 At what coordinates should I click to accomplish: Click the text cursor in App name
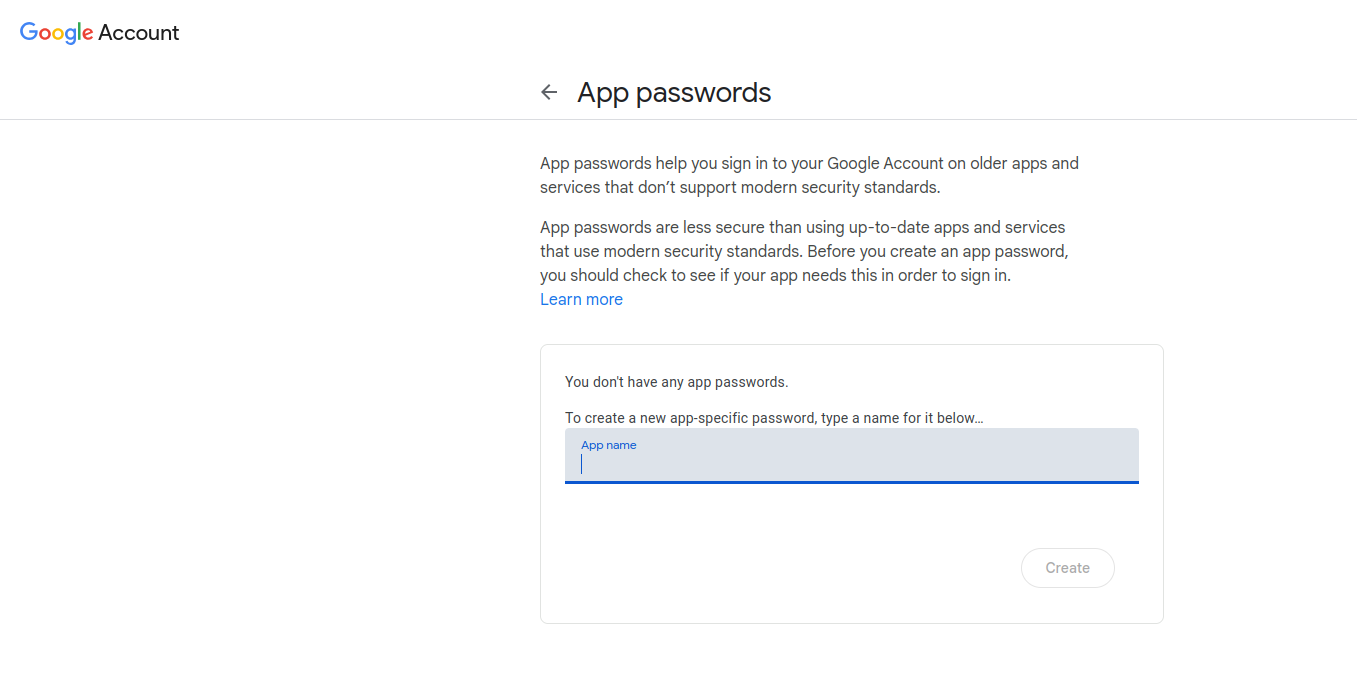pyautogui.click(x=581, y=463)
